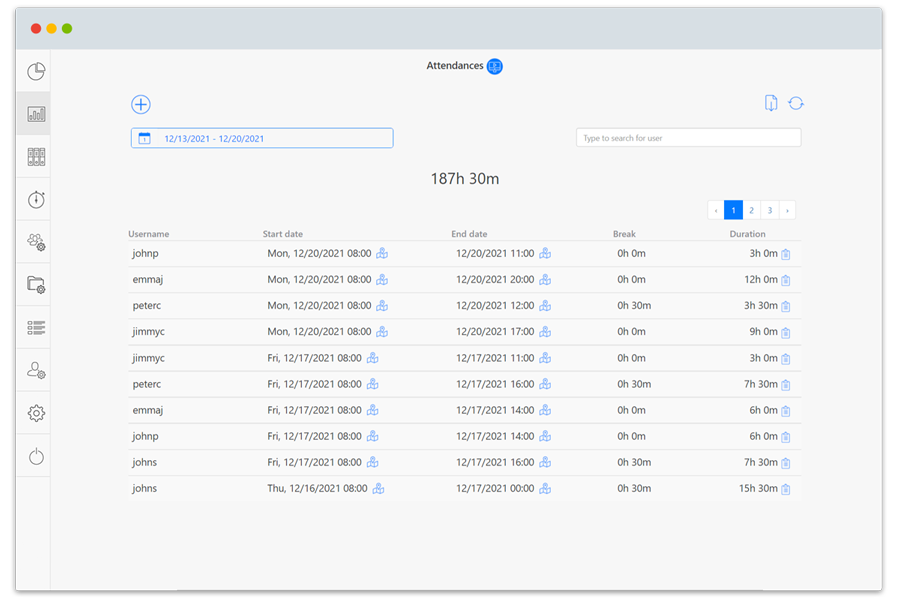Click the next page arrow
Screen dimensions: 900x600
coord(787,210)
